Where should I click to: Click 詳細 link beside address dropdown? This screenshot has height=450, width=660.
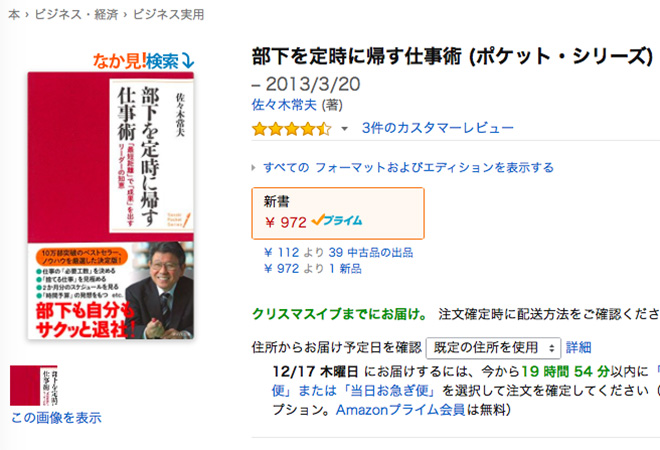(x=578, y=348)
